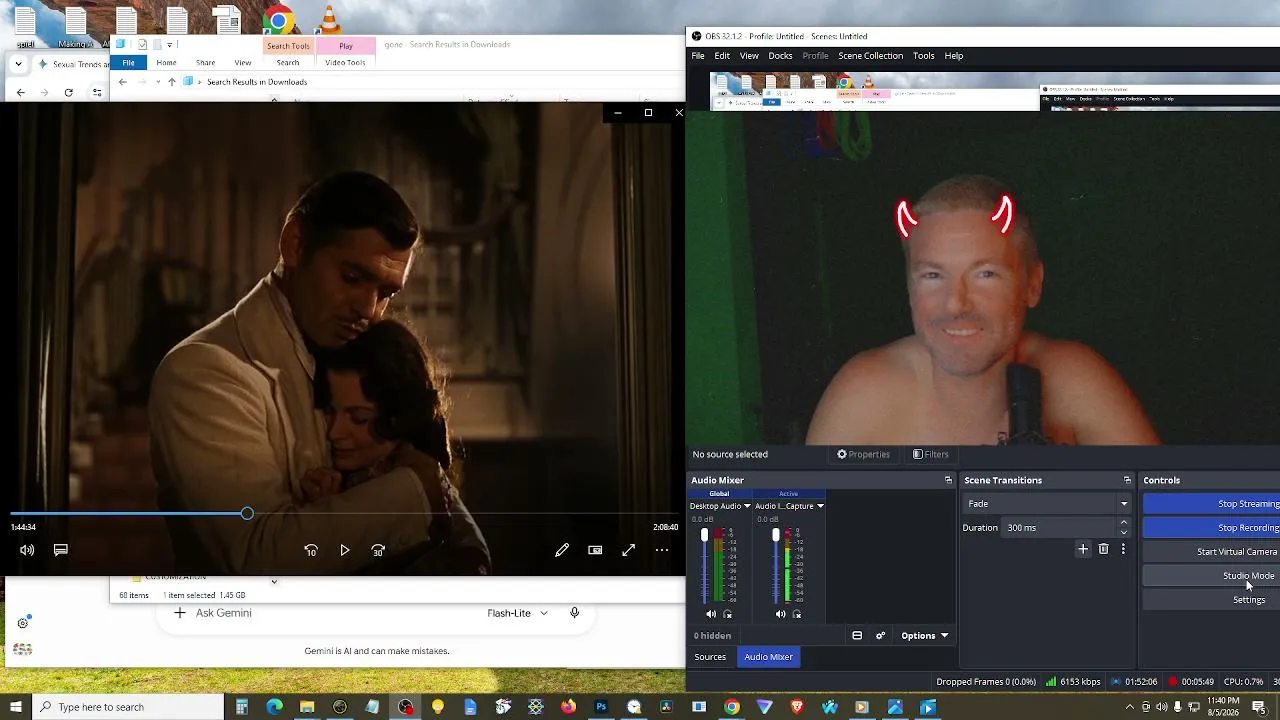Viewport: 1280px width, 720px height.
Task: Open Video Tools tab in File Explorer
Action: click(345, 63)
